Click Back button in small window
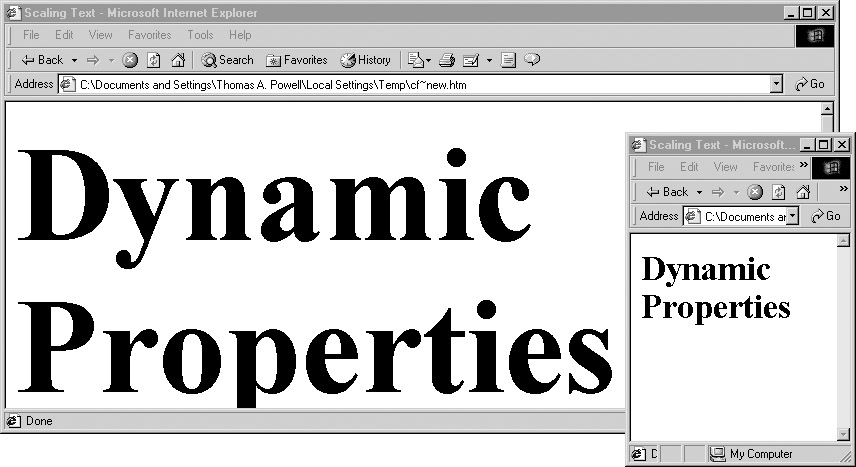856x467 pixels. (x=667, y=192)
